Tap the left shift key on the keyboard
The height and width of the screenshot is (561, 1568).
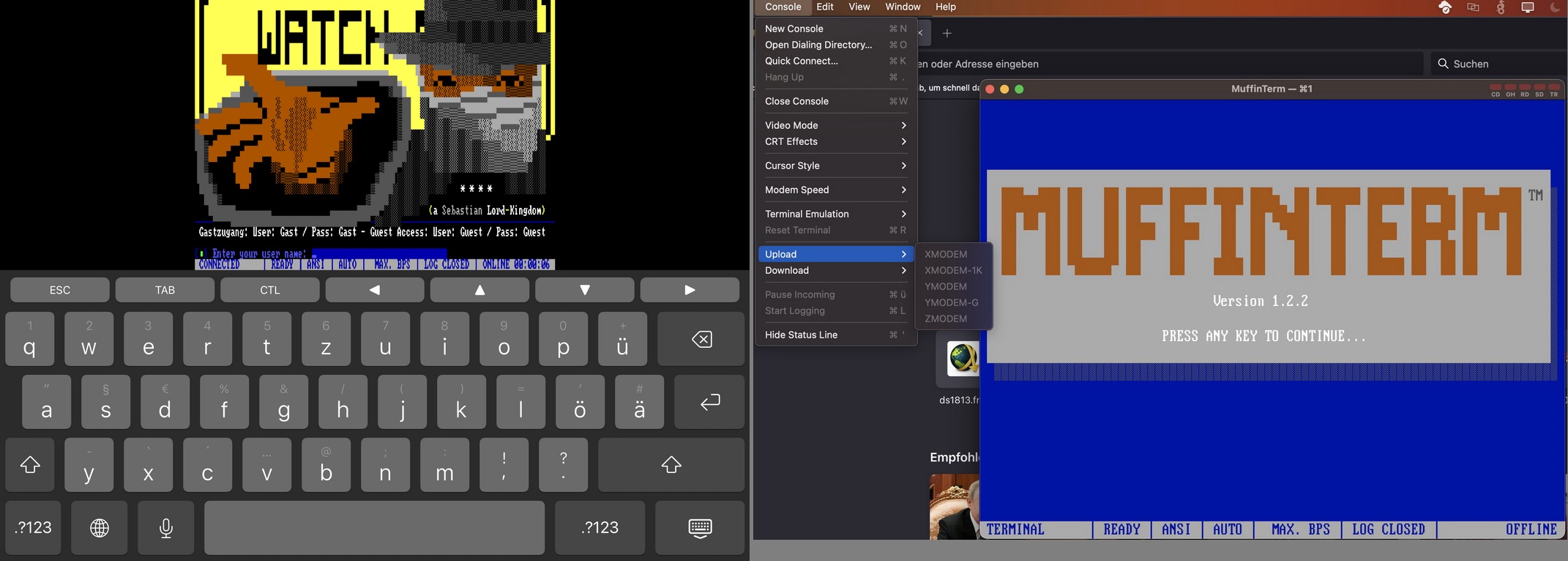(x=30, y=465)
